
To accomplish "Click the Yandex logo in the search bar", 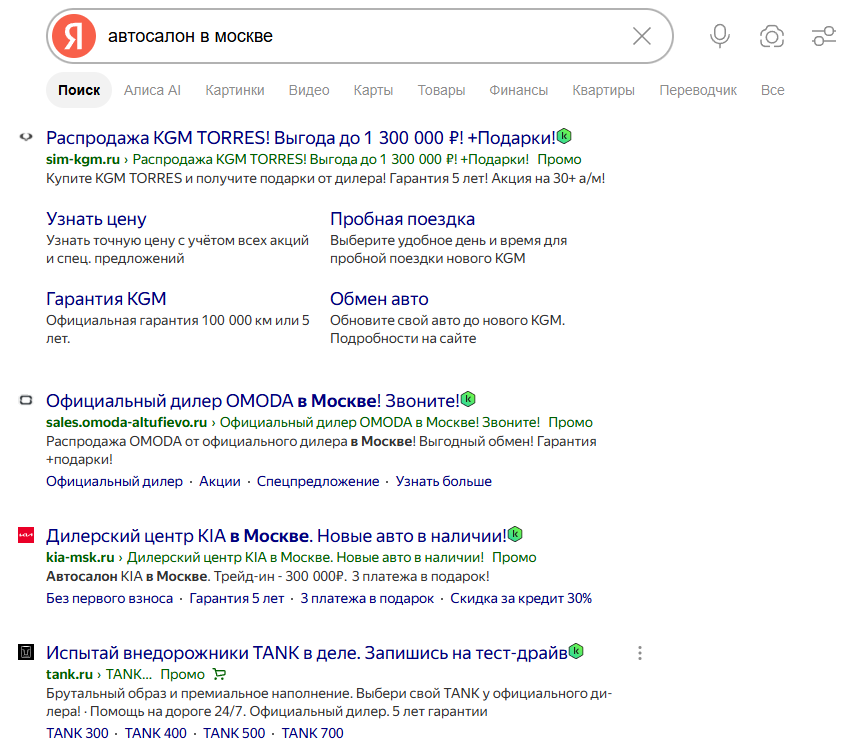I will click(74, 36).
